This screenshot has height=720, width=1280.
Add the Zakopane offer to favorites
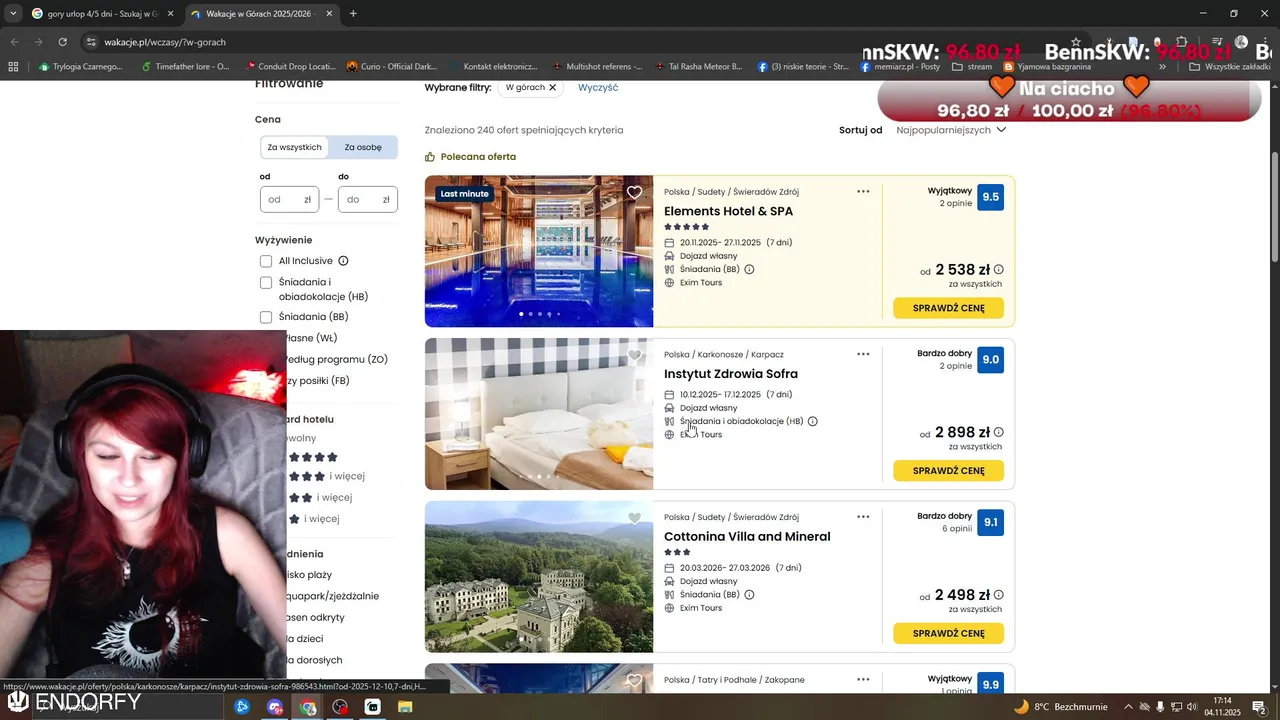(634, 681)
